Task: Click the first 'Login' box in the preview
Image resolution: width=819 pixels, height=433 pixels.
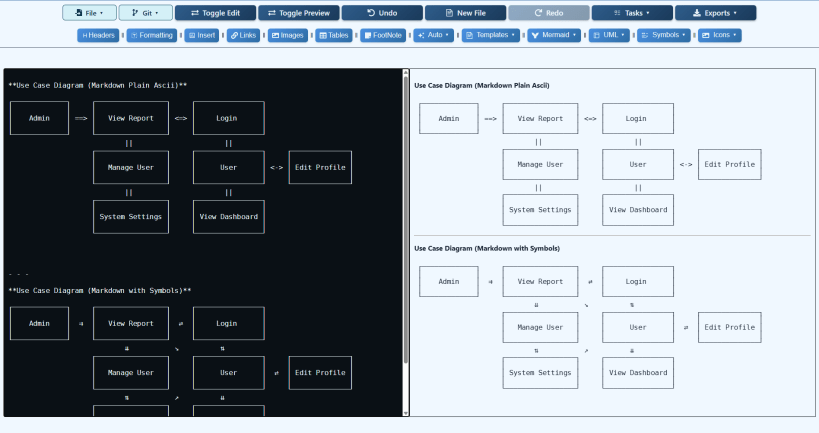Action: click(x=638, y=119)
